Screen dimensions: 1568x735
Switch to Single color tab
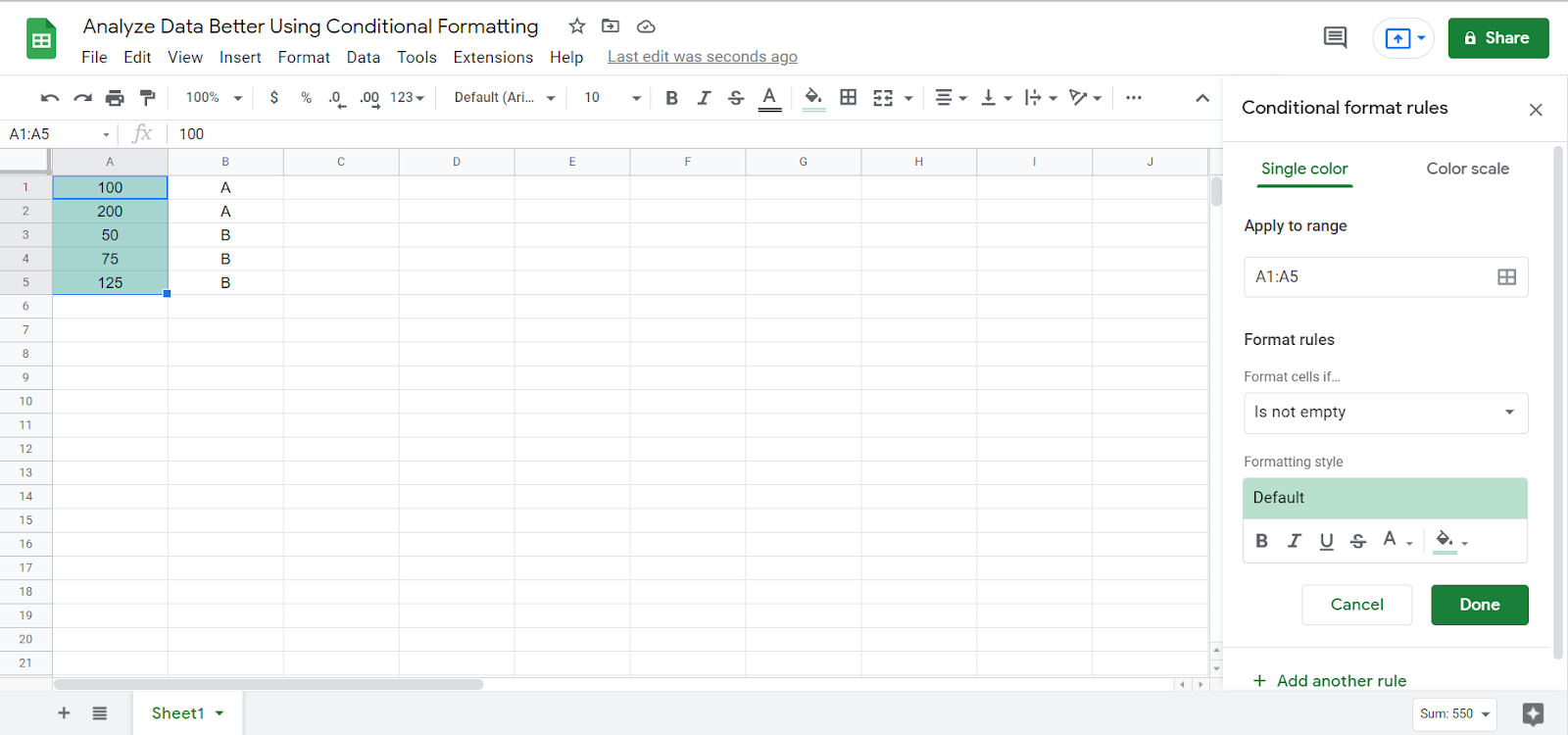(1304, 169)
